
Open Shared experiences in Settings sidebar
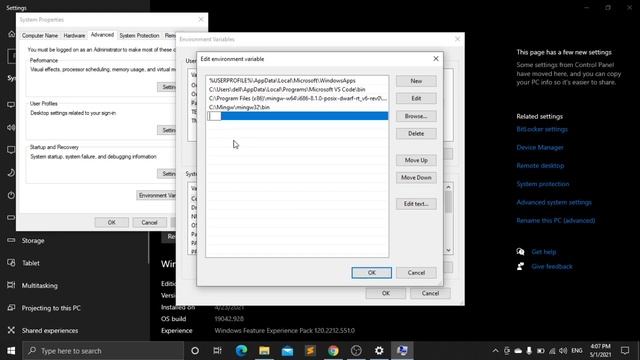tap(50, 331)
